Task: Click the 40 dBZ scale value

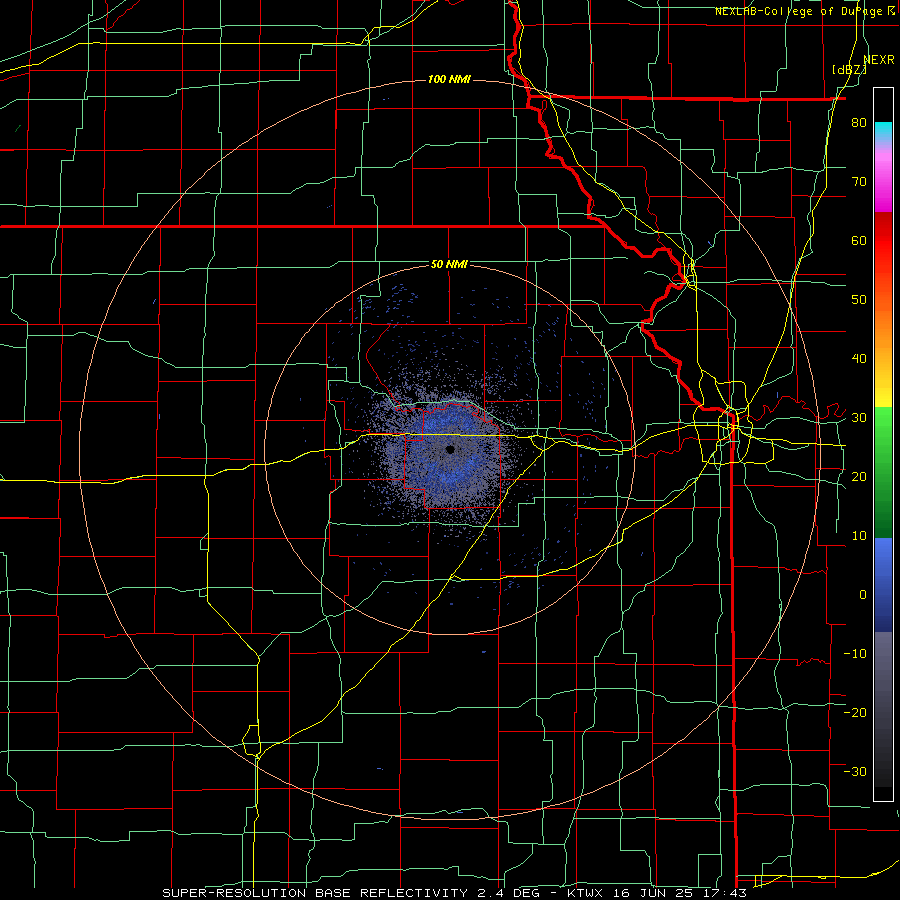Action: (x=859, y=359)
